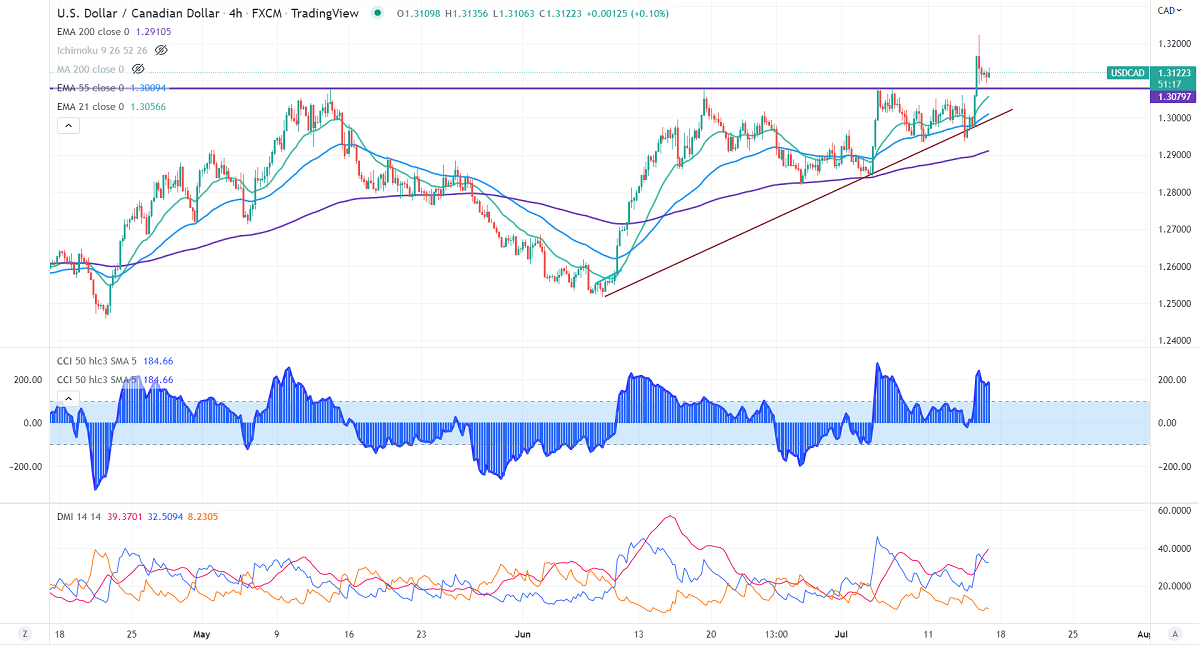This screenshot has width=1199, height=649.
Task: Click the +0.00125 (+0.10%) change value
Action: pos(628,14)
